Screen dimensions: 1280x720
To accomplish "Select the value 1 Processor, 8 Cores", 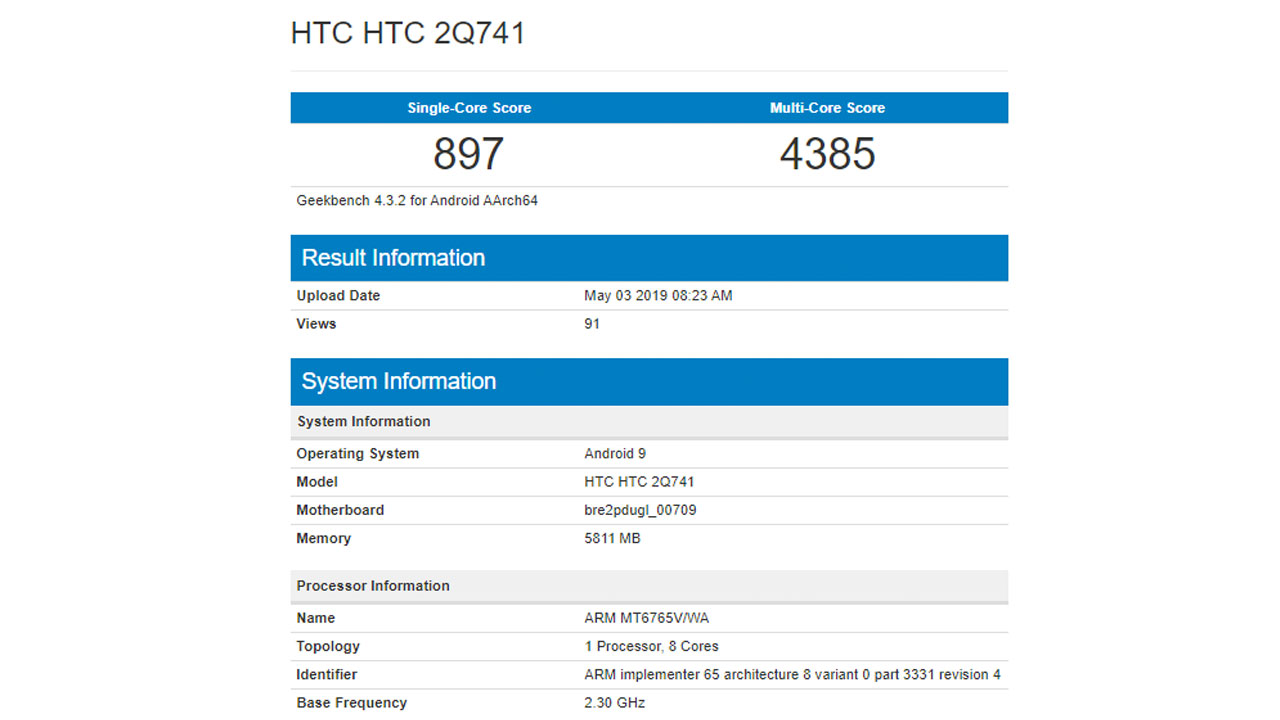I will (651, 646).
